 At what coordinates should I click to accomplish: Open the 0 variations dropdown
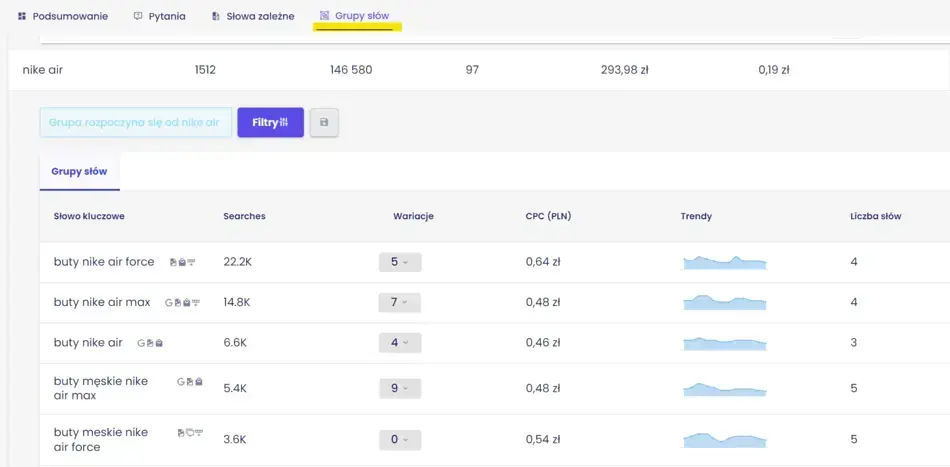[x=399, y=440]
